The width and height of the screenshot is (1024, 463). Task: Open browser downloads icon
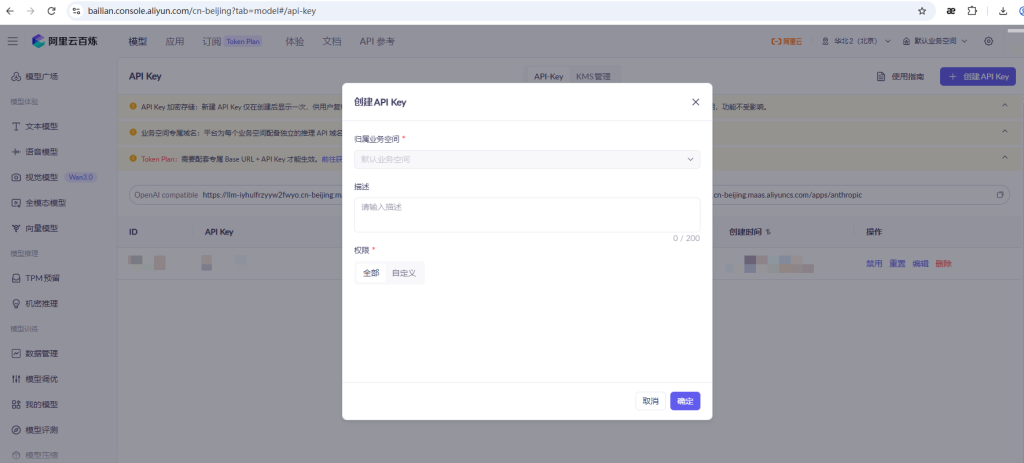point(1003,11)
